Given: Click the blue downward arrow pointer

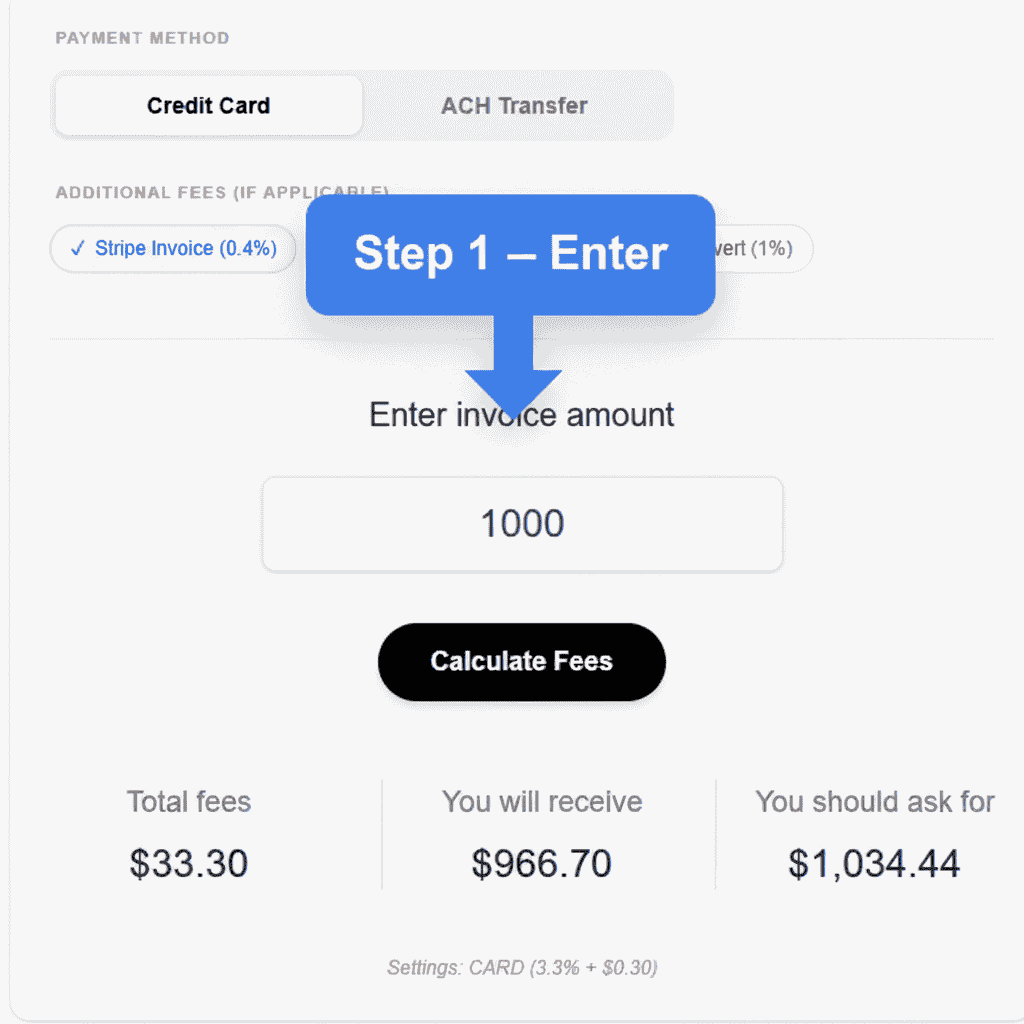Looking at the screenshot, I should [513, 375].
